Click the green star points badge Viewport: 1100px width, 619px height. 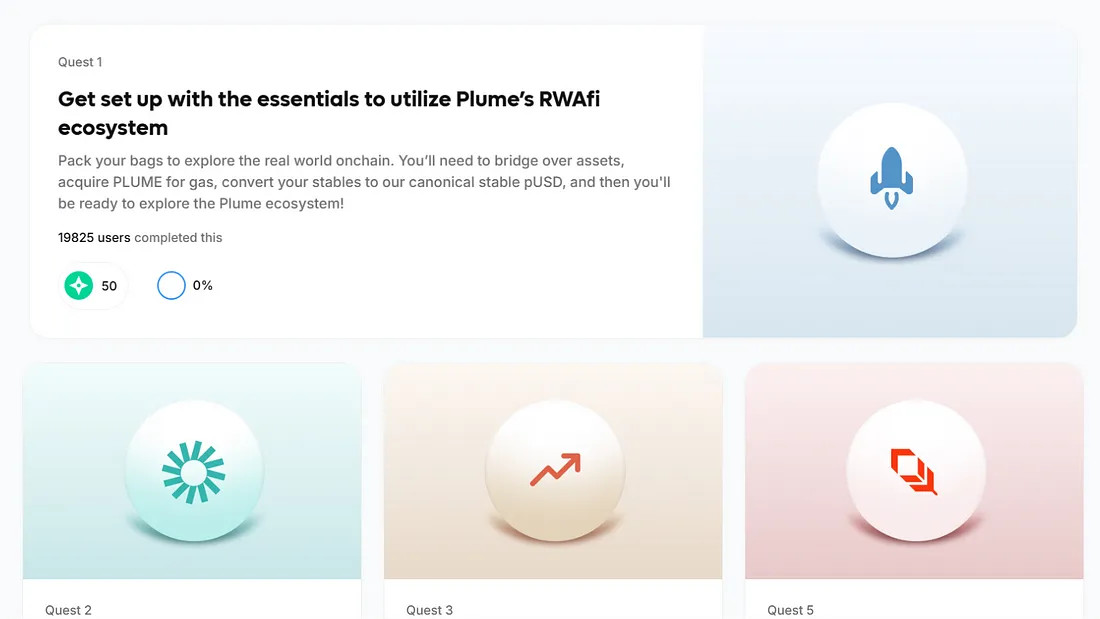[79, 286]
